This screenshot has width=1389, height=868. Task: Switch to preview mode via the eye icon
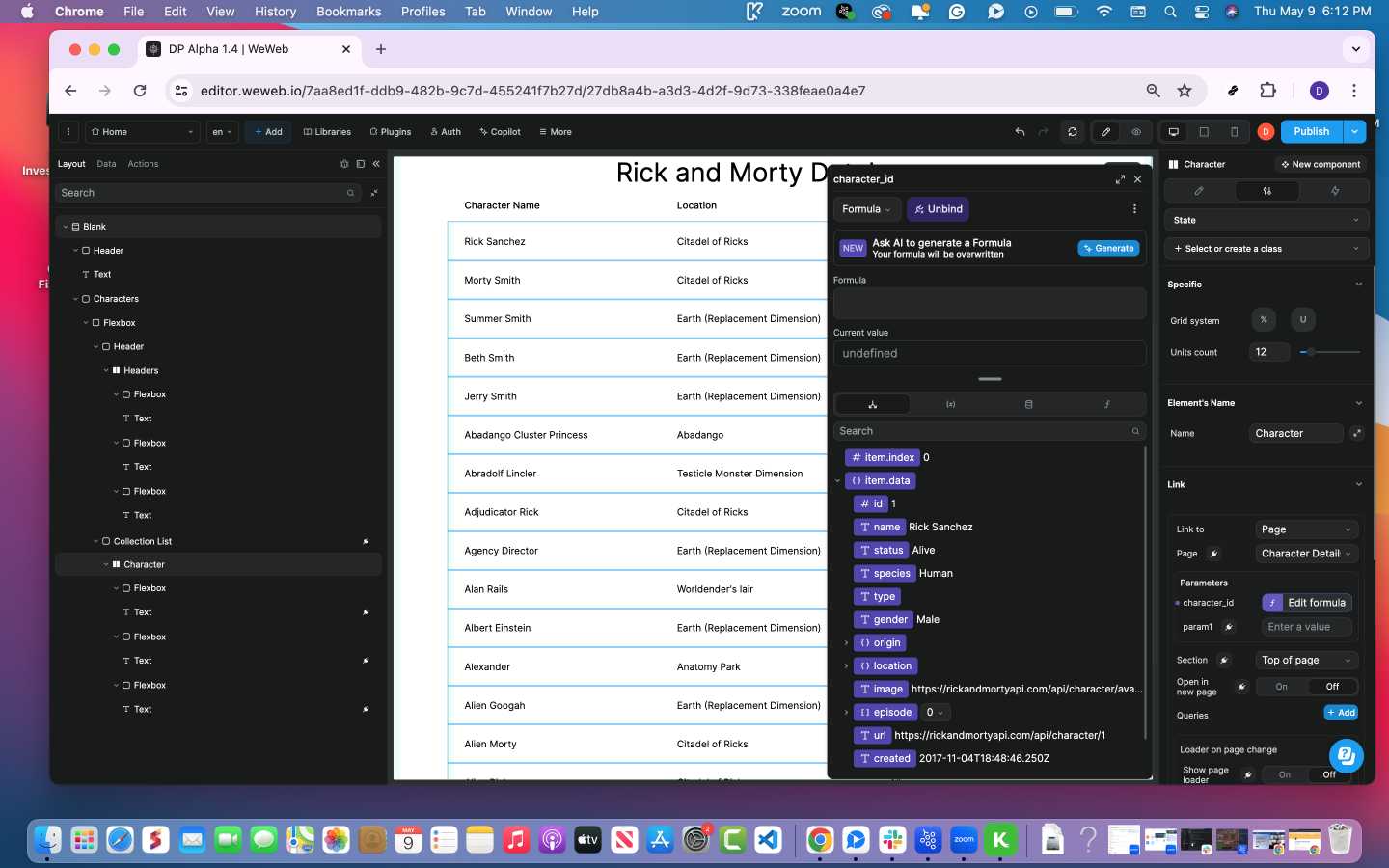pos(1136,132)
